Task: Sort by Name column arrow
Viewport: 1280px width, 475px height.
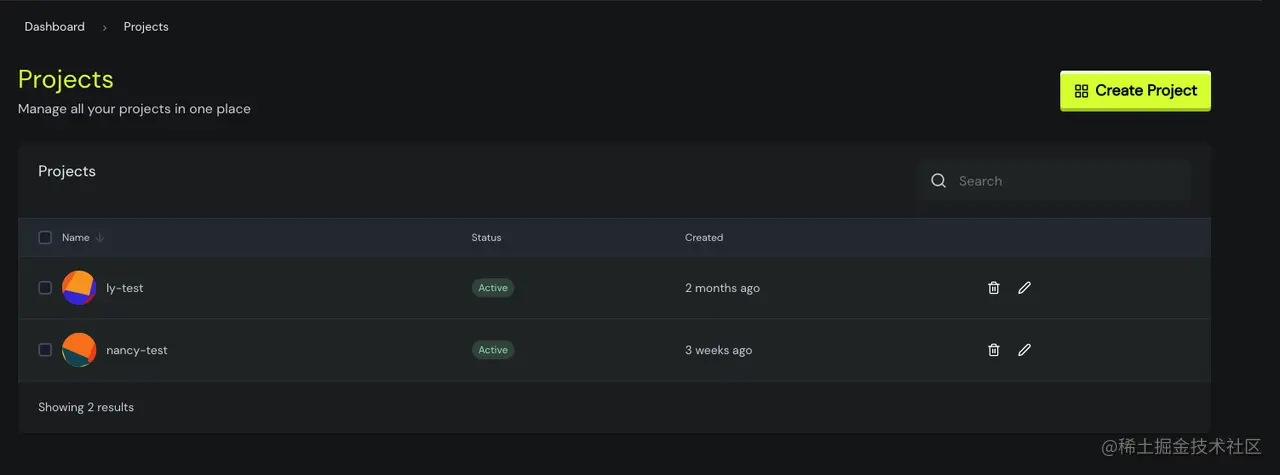Action: [100, 238]
